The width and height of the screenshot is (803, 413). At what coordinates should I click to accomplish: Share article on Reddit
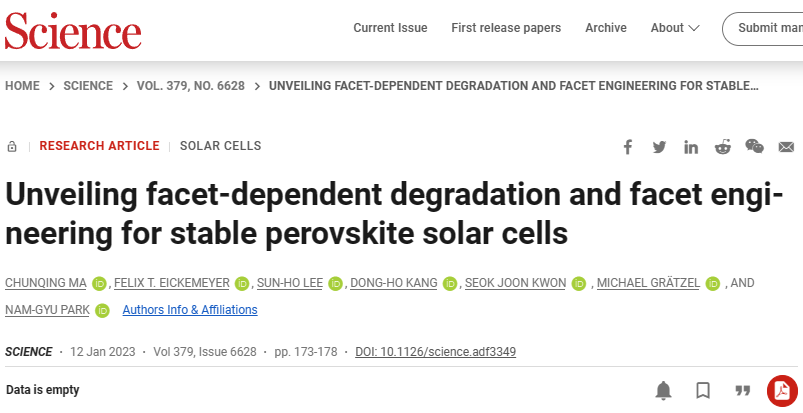pyautogui.click(x=723, y=147)
